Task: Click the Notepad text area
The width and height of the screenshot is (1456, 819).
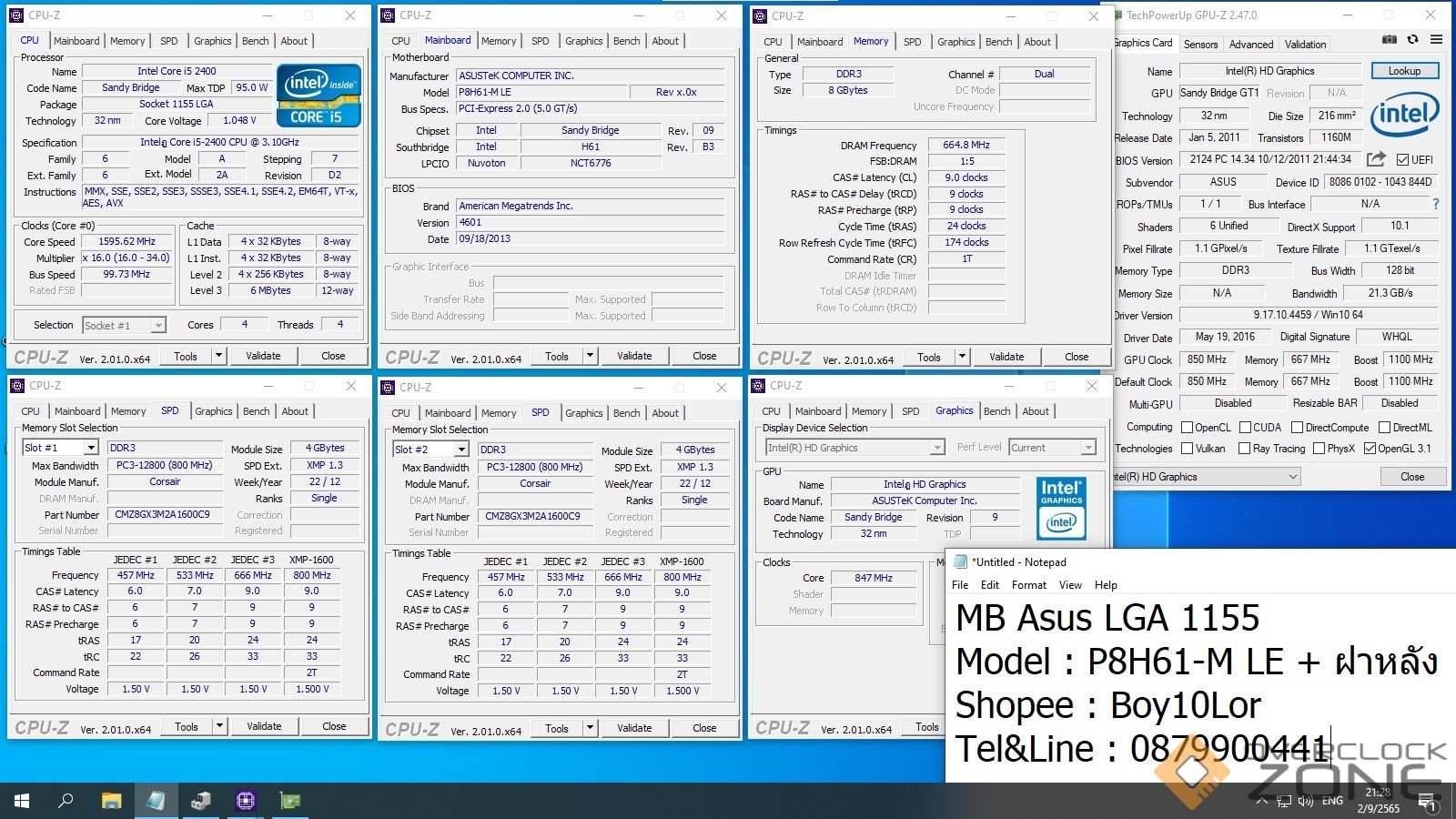Action: tap(1183, 682)
